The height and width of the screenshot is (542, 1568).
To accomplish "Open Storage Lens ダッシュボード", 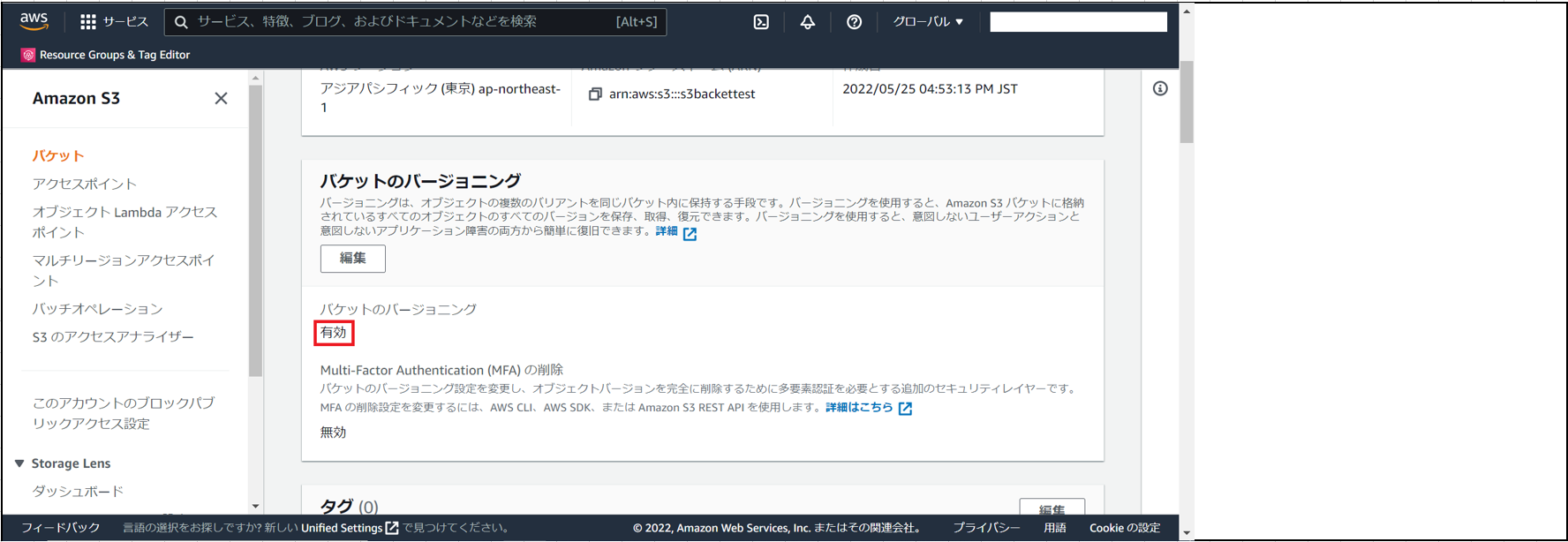I will point(78,491).
